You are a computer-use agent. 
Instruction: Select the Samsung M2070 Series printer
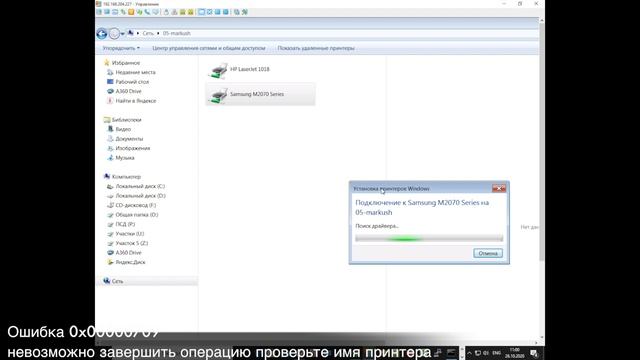coord(260,94)
